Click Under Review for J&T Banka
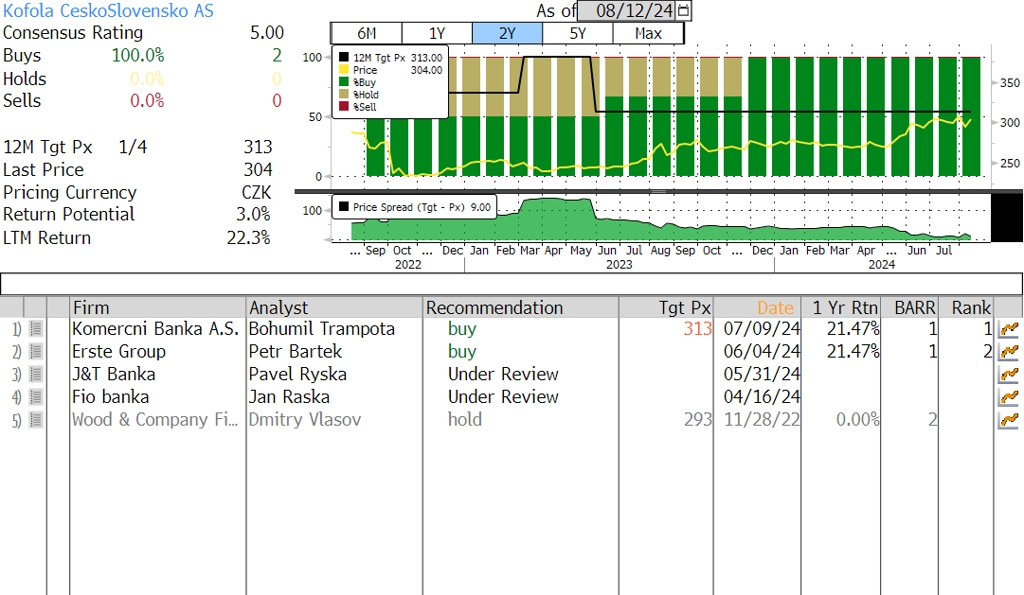The image size is (1024, 595). [504, 374]
